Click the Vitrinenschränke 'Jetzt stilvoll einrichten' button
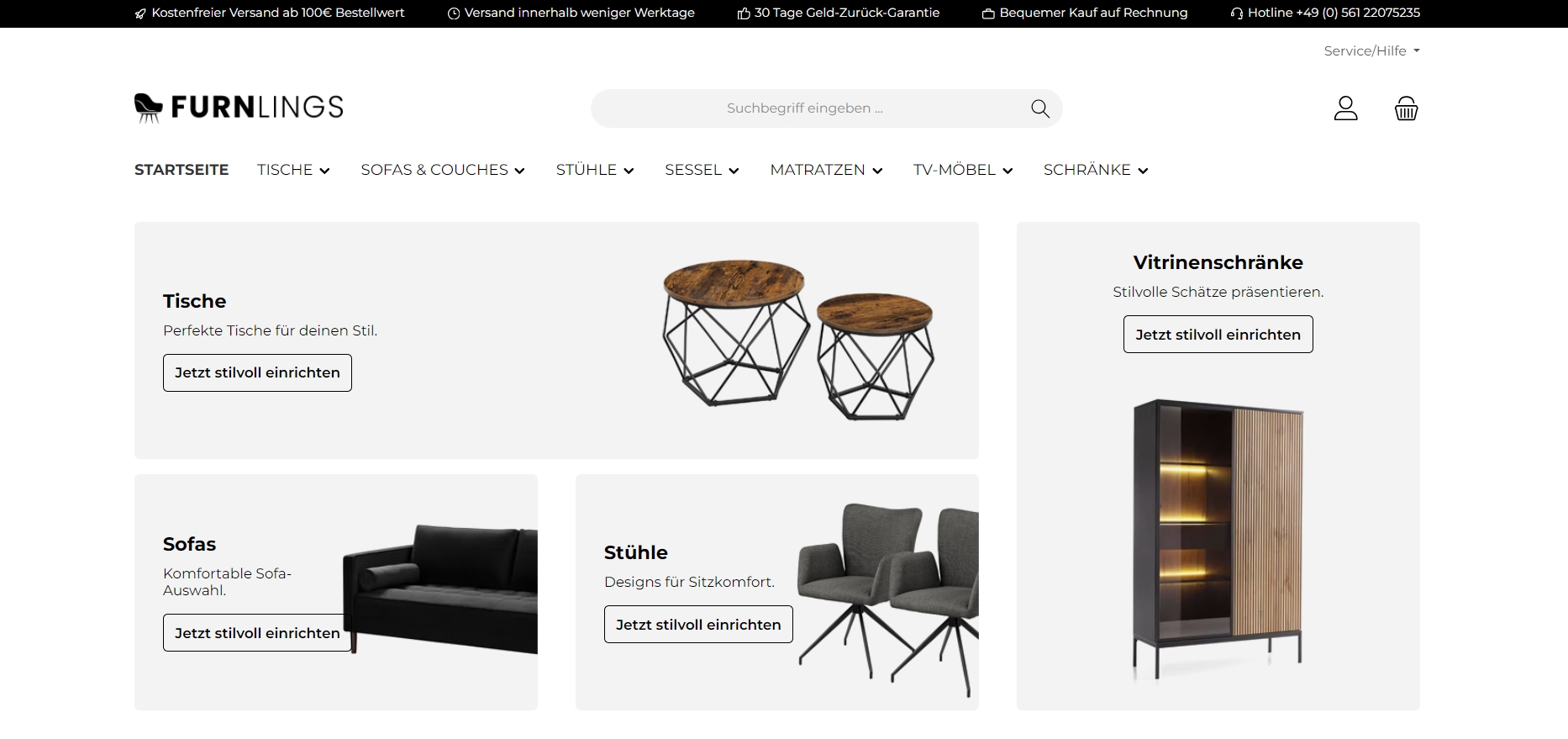 click(1218, 334)
